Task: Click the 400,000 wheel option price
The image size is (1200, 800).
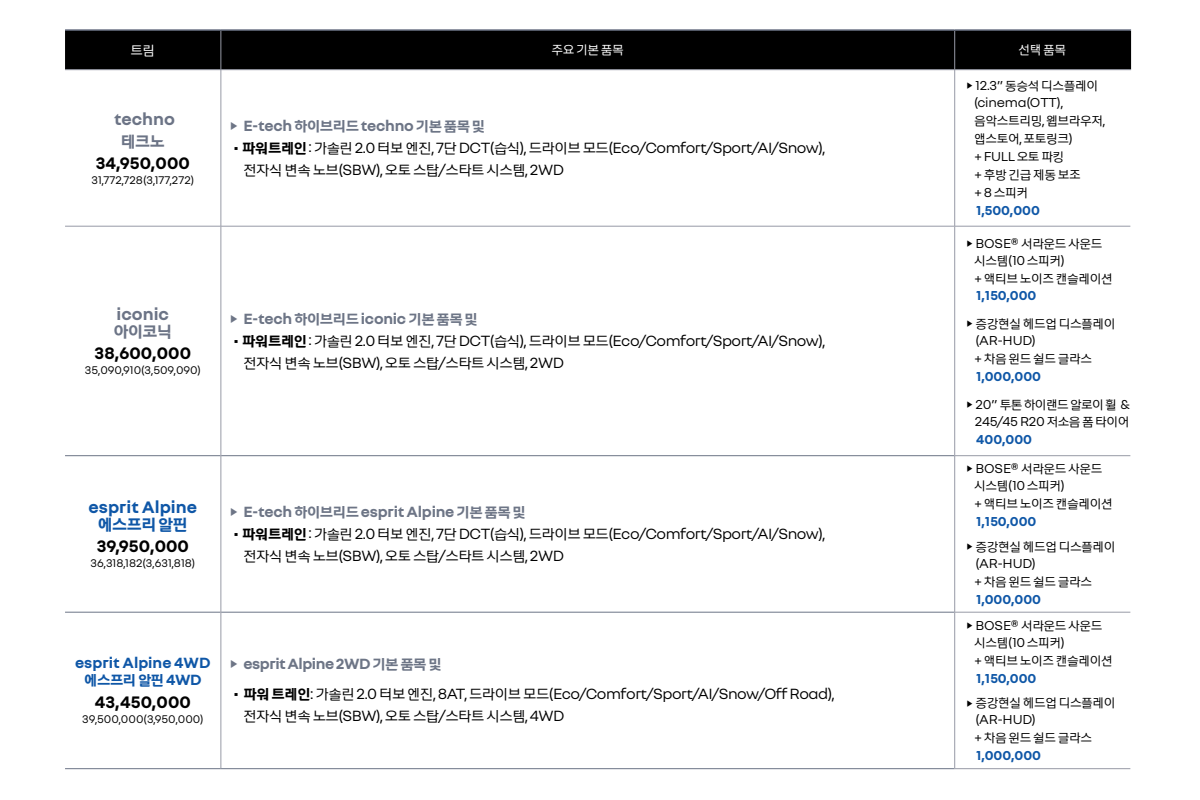Action: [1003, 440]
